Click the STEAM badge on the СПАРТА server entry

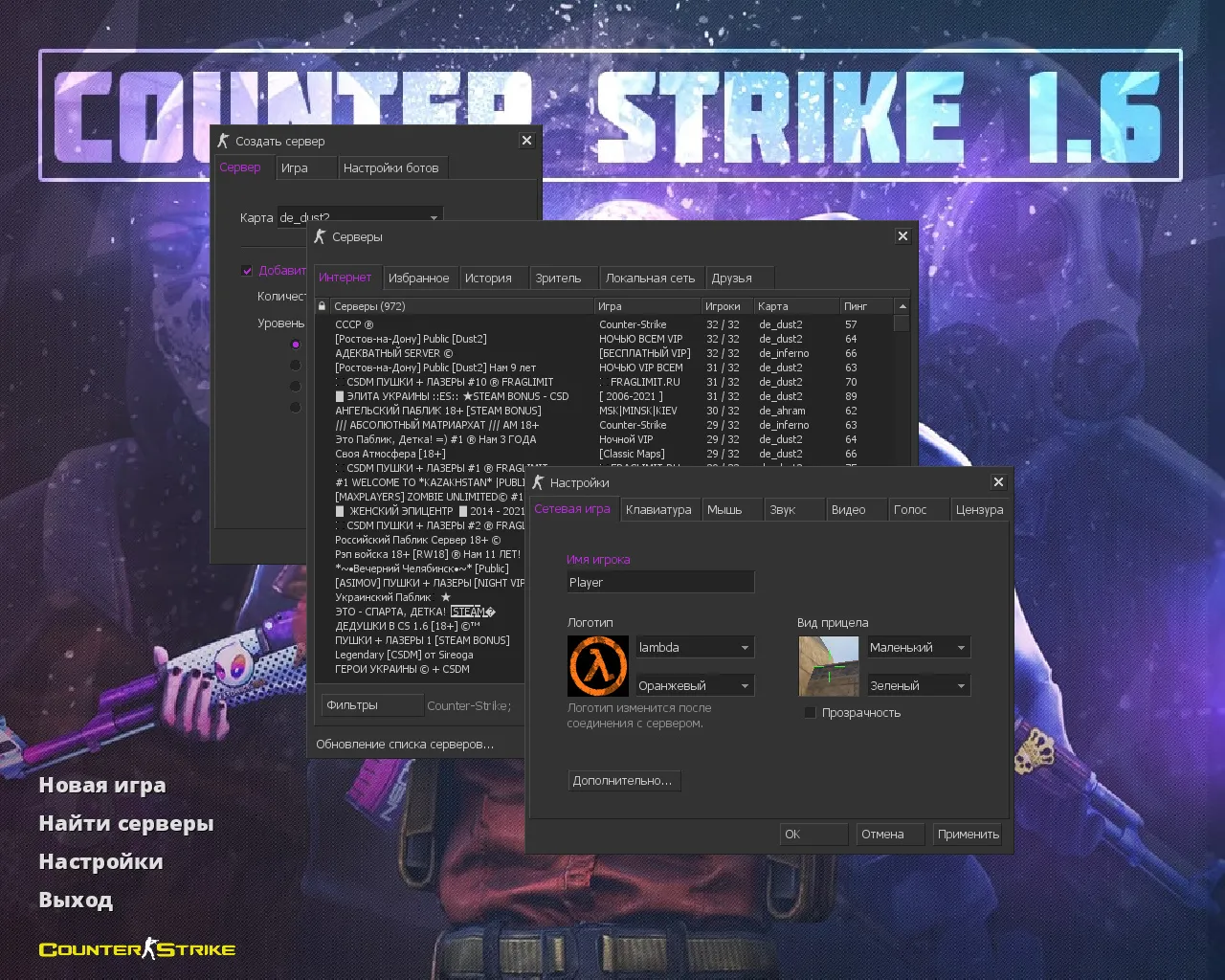click(x=472, y=612)
